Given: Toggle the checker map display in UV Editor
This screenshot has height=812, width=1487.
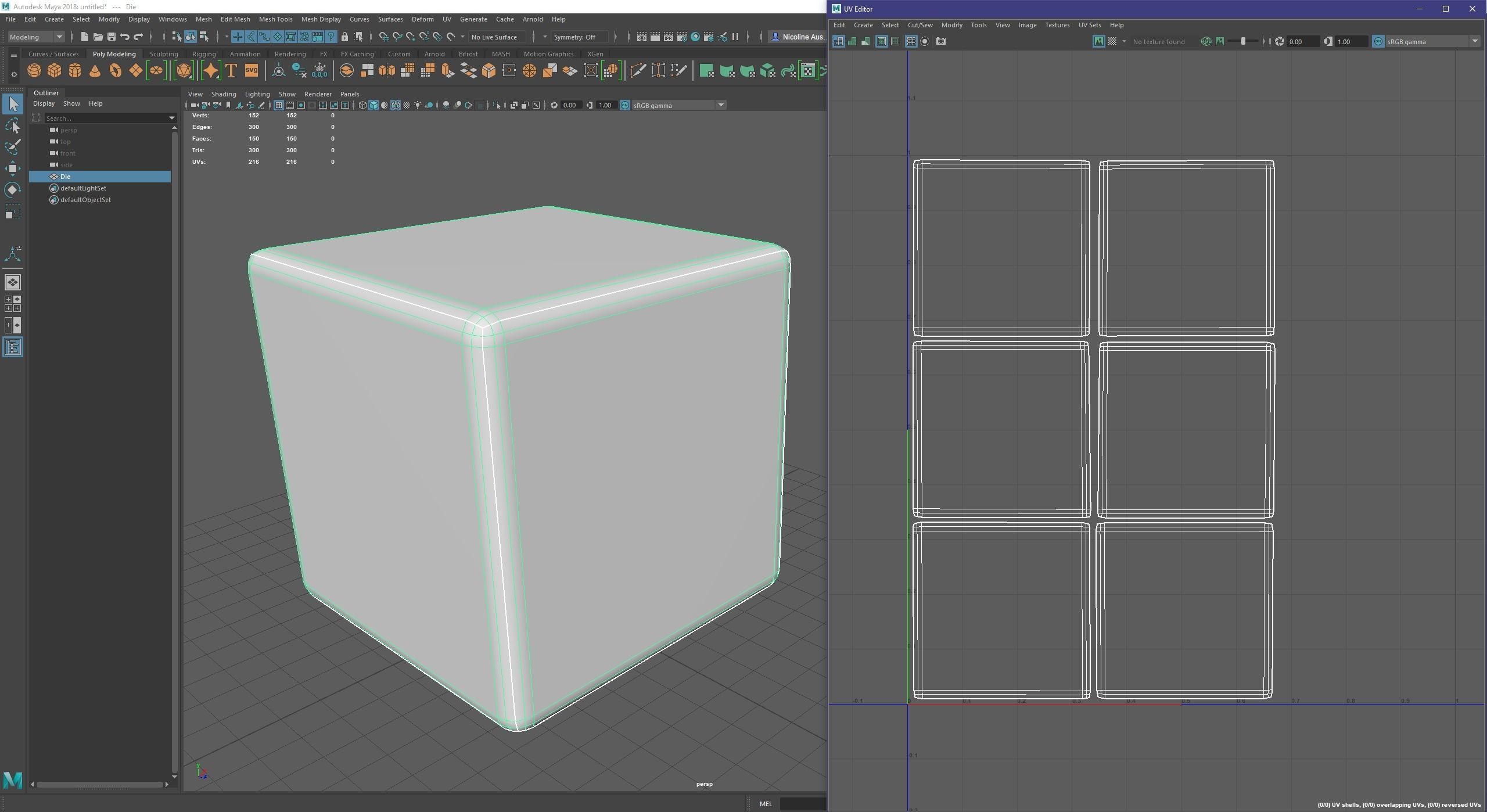Looking at the screenshot, I should [x=1112, y=41].
